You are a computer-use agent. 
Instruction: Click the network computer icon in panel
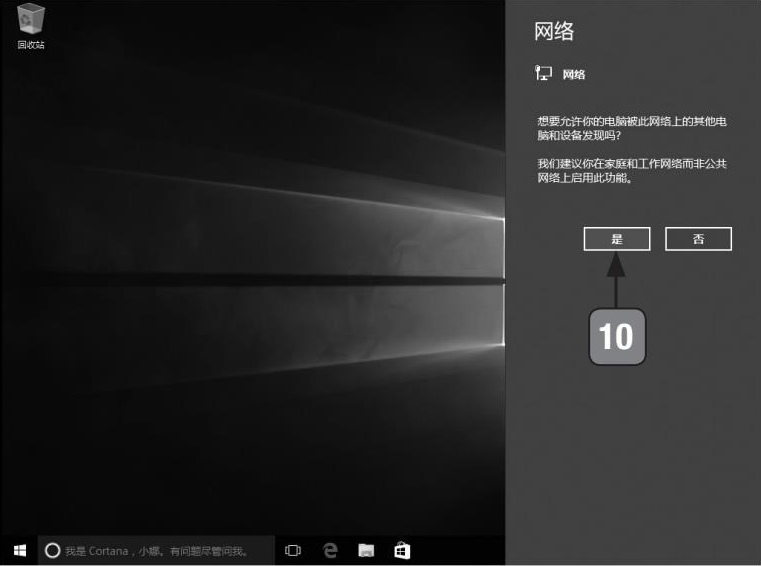pos(543,73)
